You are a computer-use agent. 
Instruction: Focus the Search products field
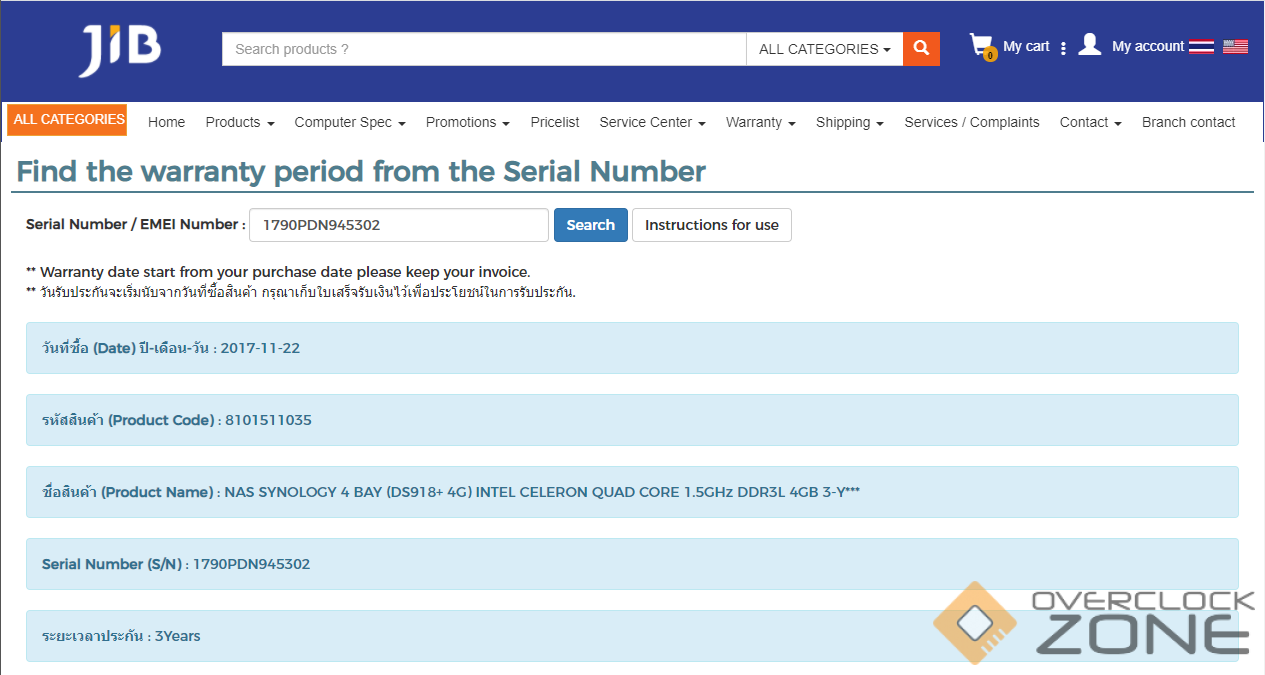click(x=484, y=49)
